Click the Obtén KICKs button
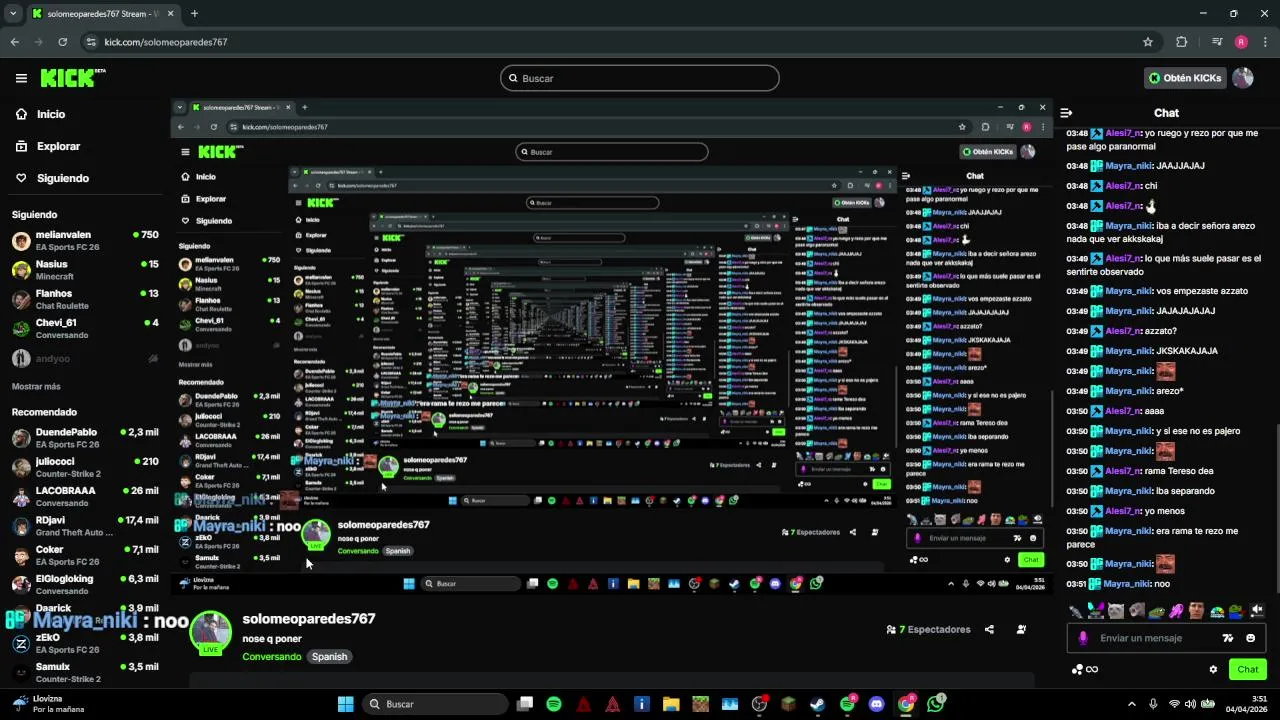1280x720 pixels. click(x=1185, y=78)
